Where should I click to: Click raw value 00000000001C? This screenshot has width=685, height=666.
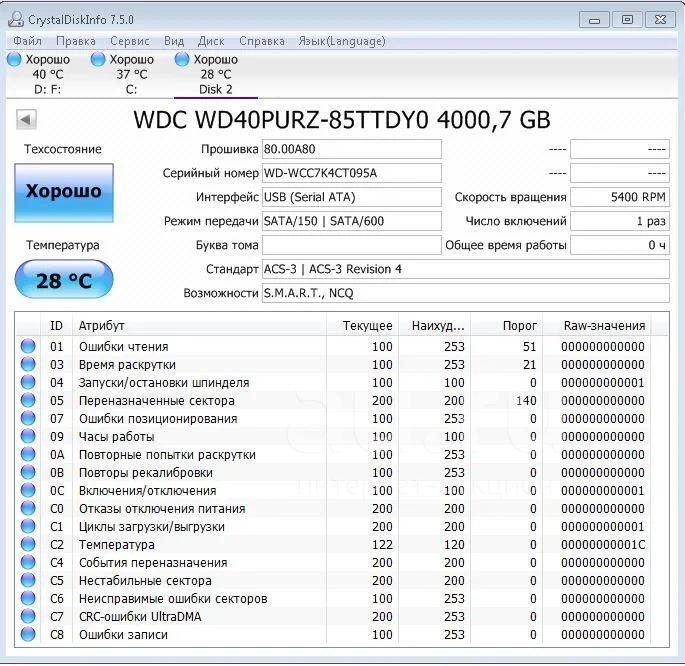click(x=603, y=545)
